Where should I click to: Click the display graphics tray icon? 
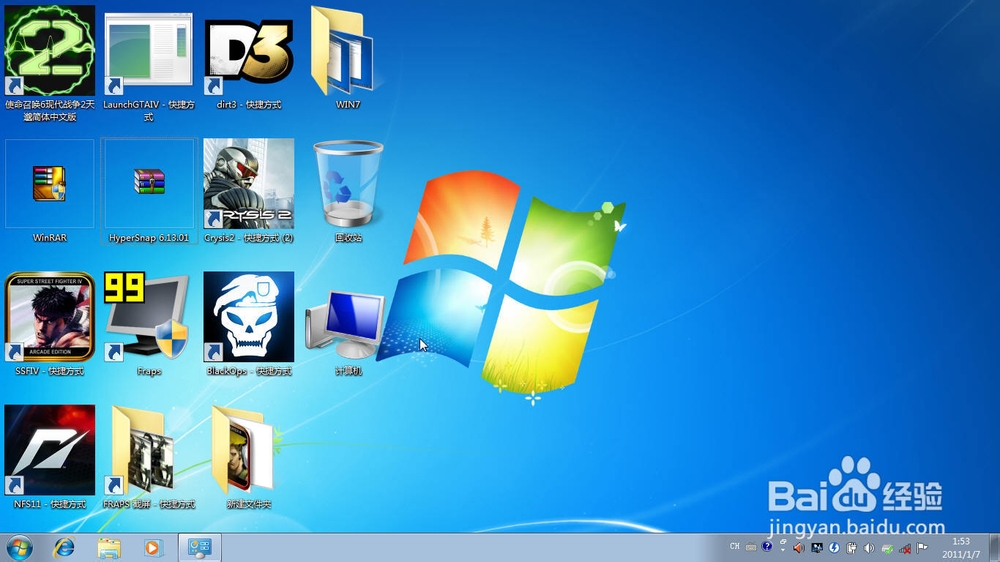coord(816,548)
